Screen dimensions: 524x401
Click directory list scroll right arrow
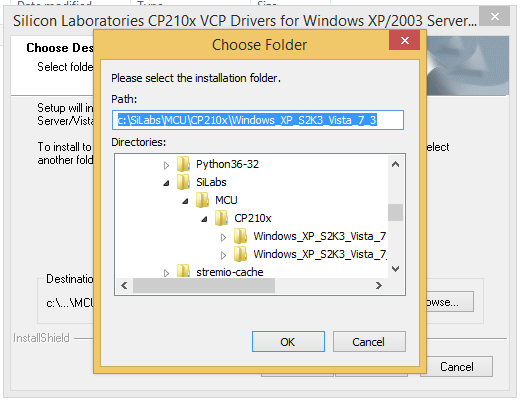tap(379, 286)
